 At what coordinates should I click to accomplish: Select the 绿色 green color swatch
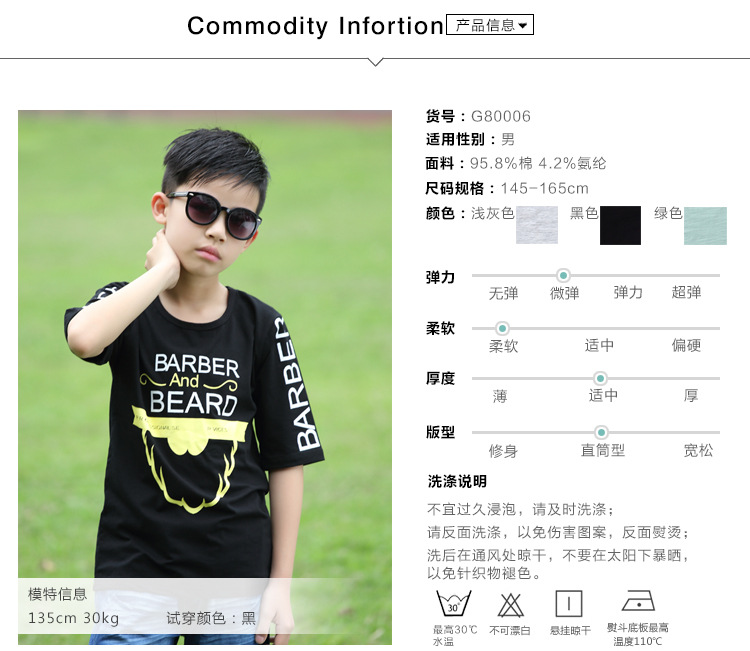(x=705, y=226)
